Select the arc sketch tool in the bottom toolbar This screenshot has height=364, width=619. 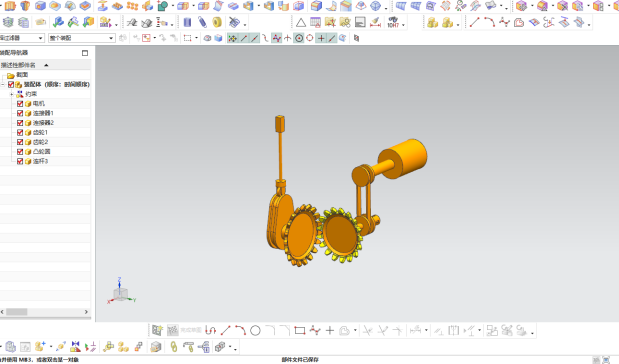[x=240, y=330]
